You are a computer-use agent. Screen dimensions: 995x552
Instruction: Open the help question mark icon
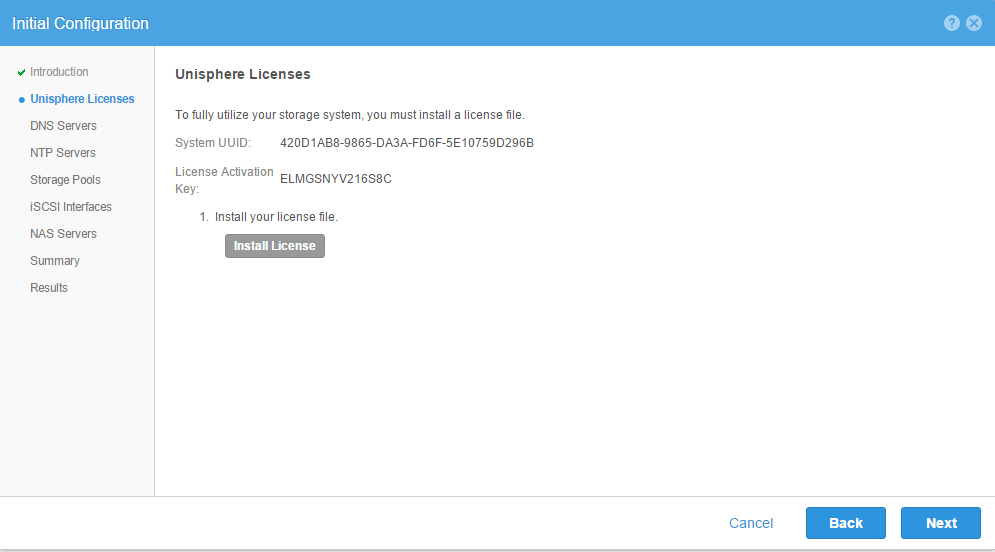pos(951,23)
